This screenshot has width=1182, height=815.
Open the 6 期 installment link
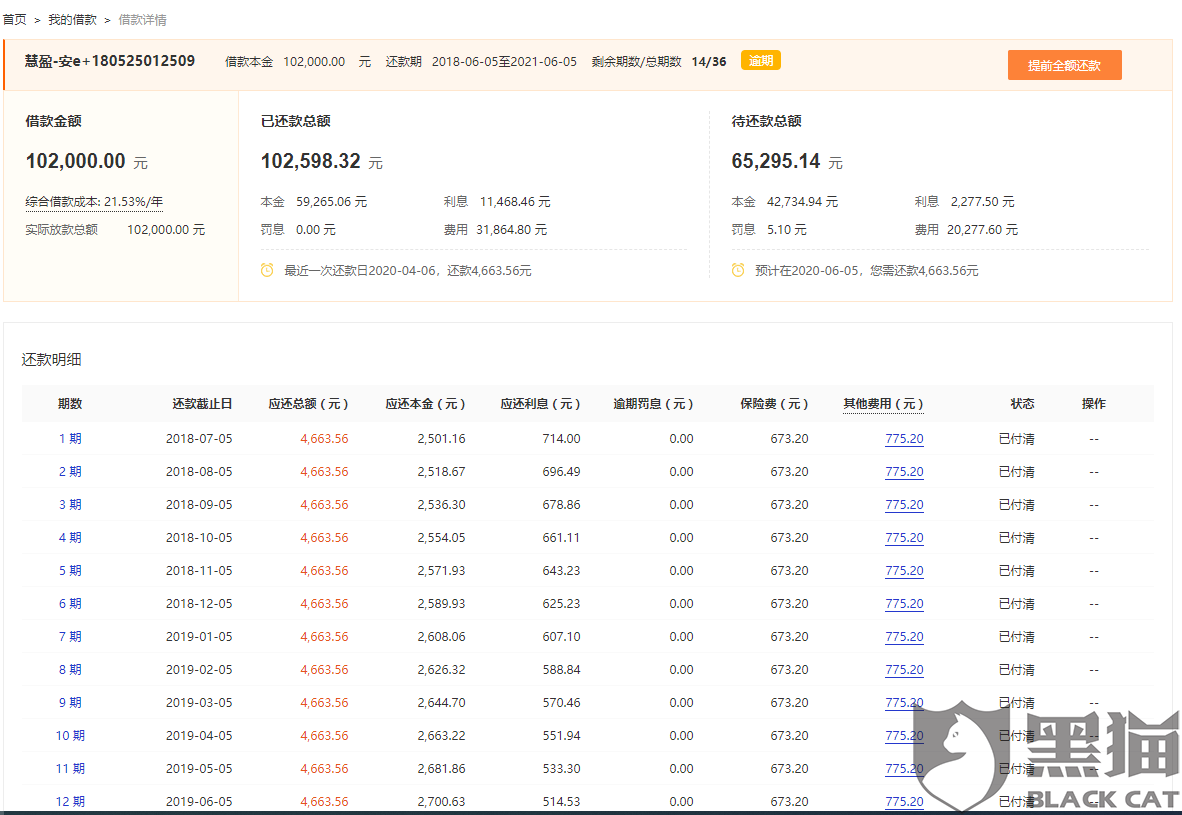tap(70, 604)
